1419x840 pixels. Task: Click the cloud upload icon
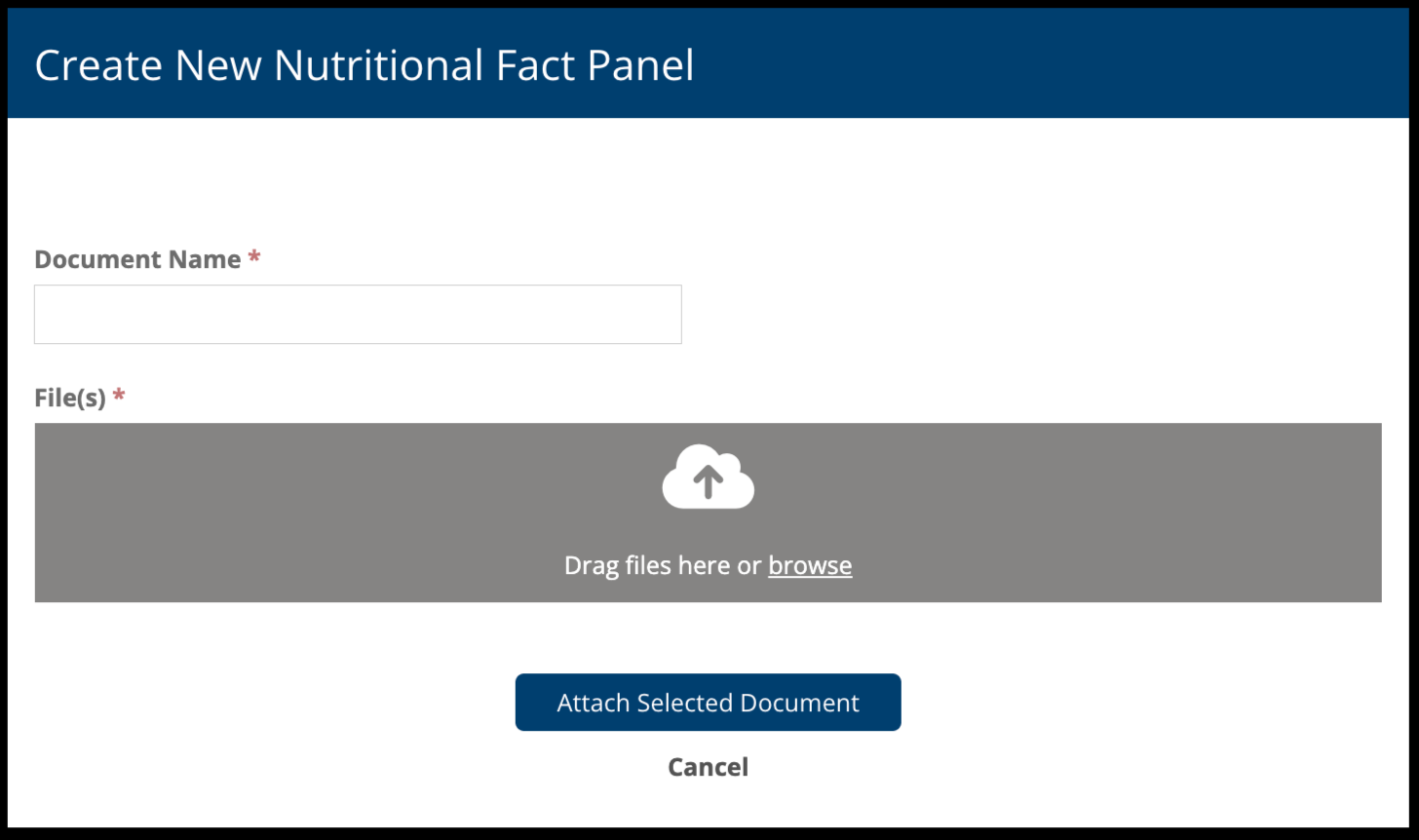[x=708, y=477]
